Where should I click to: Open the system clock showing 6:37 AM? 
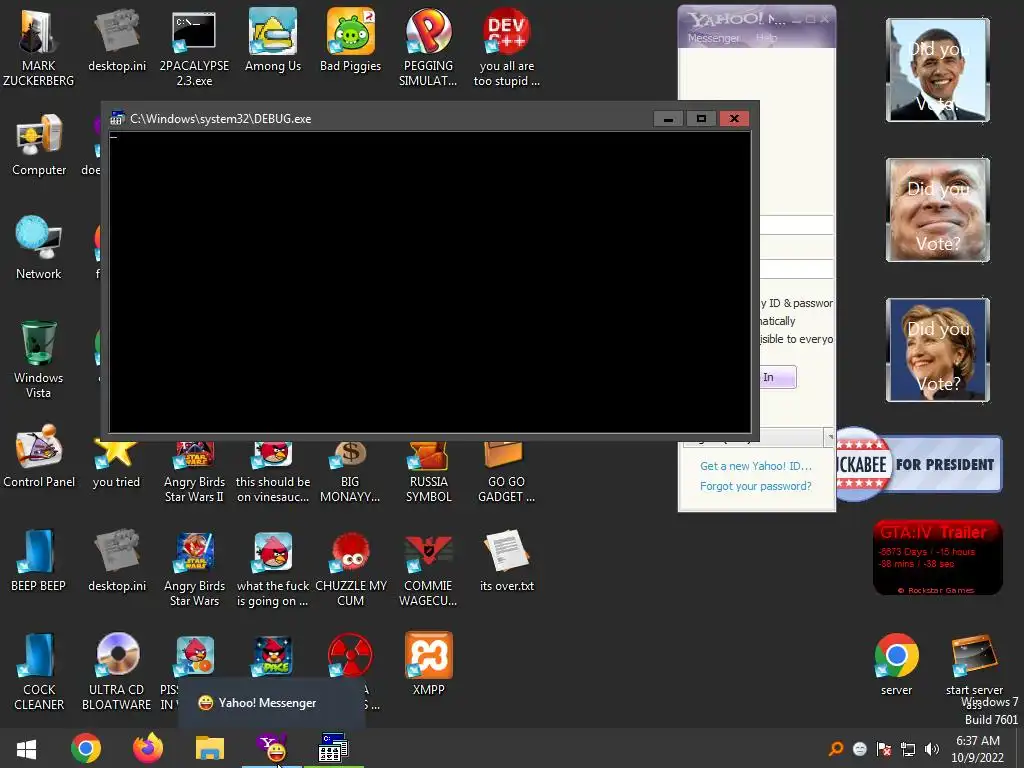coord(978,749)
